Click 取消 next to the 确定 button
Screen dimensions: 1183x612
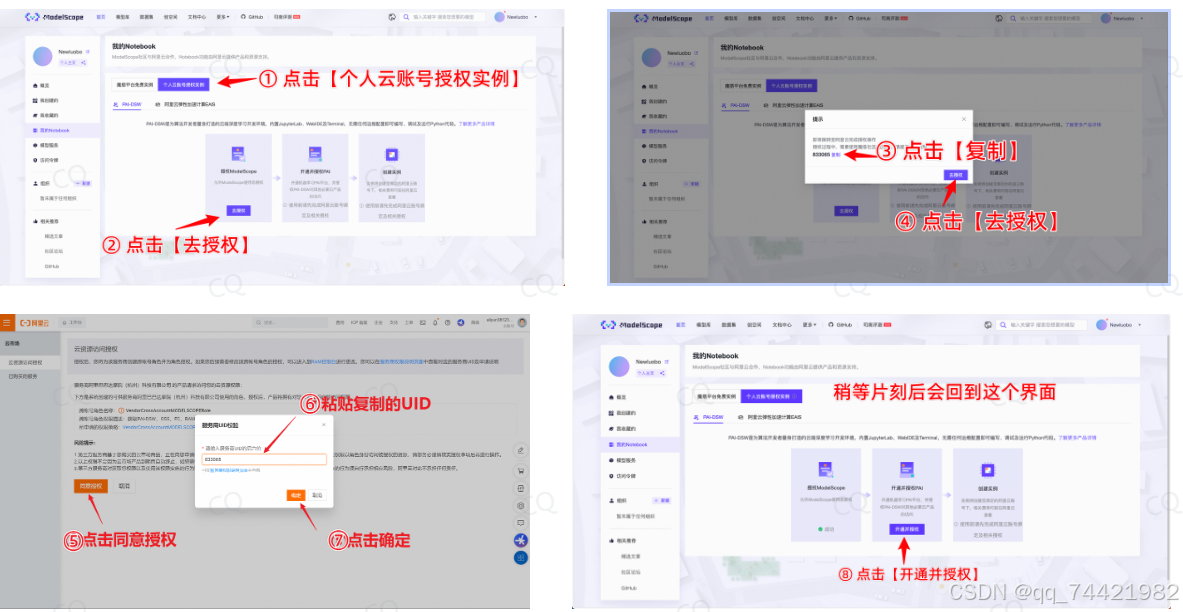tap(317, 494)
